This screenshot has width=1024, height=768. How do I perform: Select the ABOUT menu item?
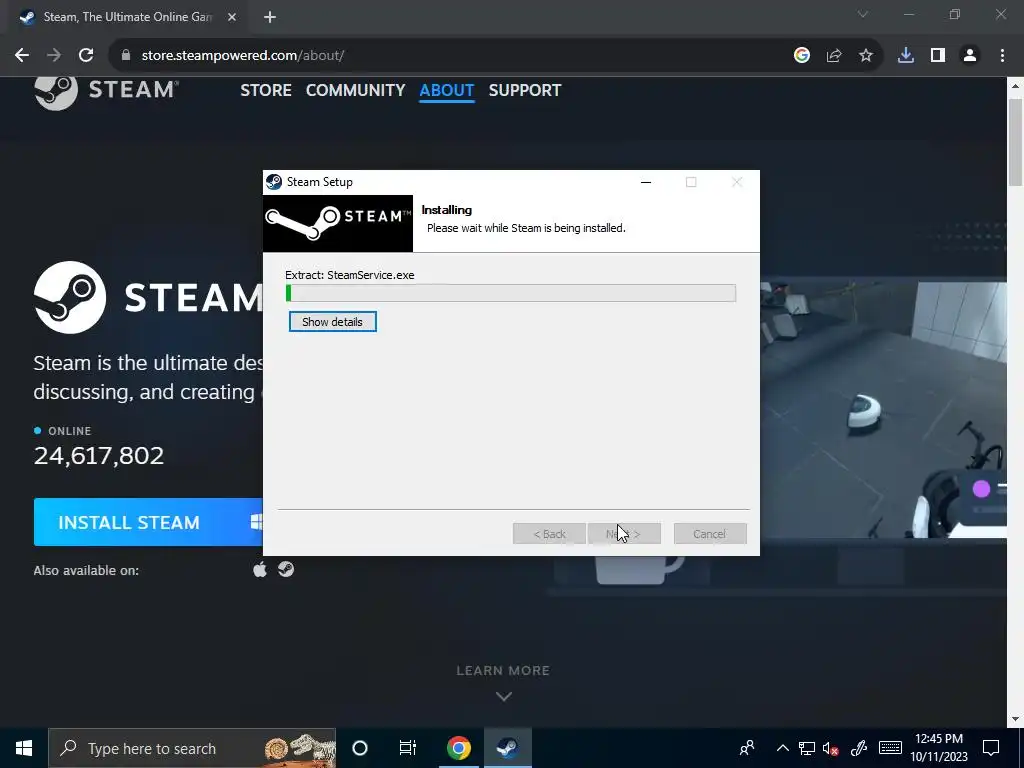pos(447,90)
